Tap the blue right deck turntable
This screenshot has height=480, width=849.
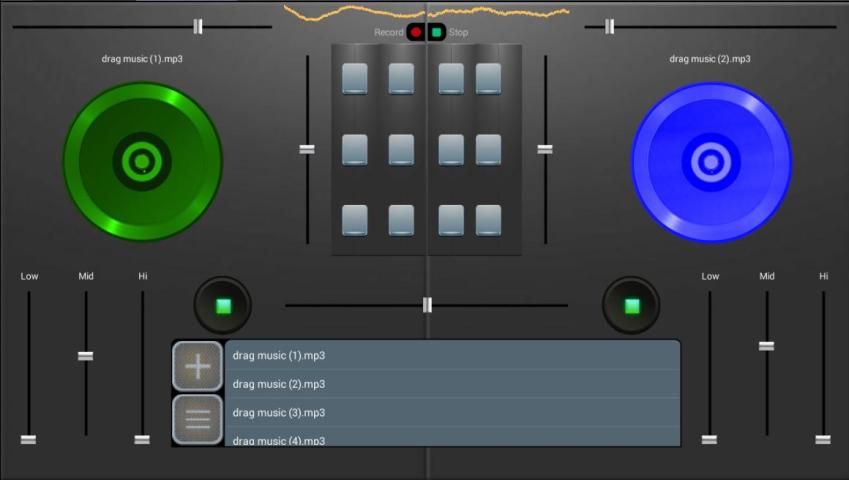pos(711,161)
